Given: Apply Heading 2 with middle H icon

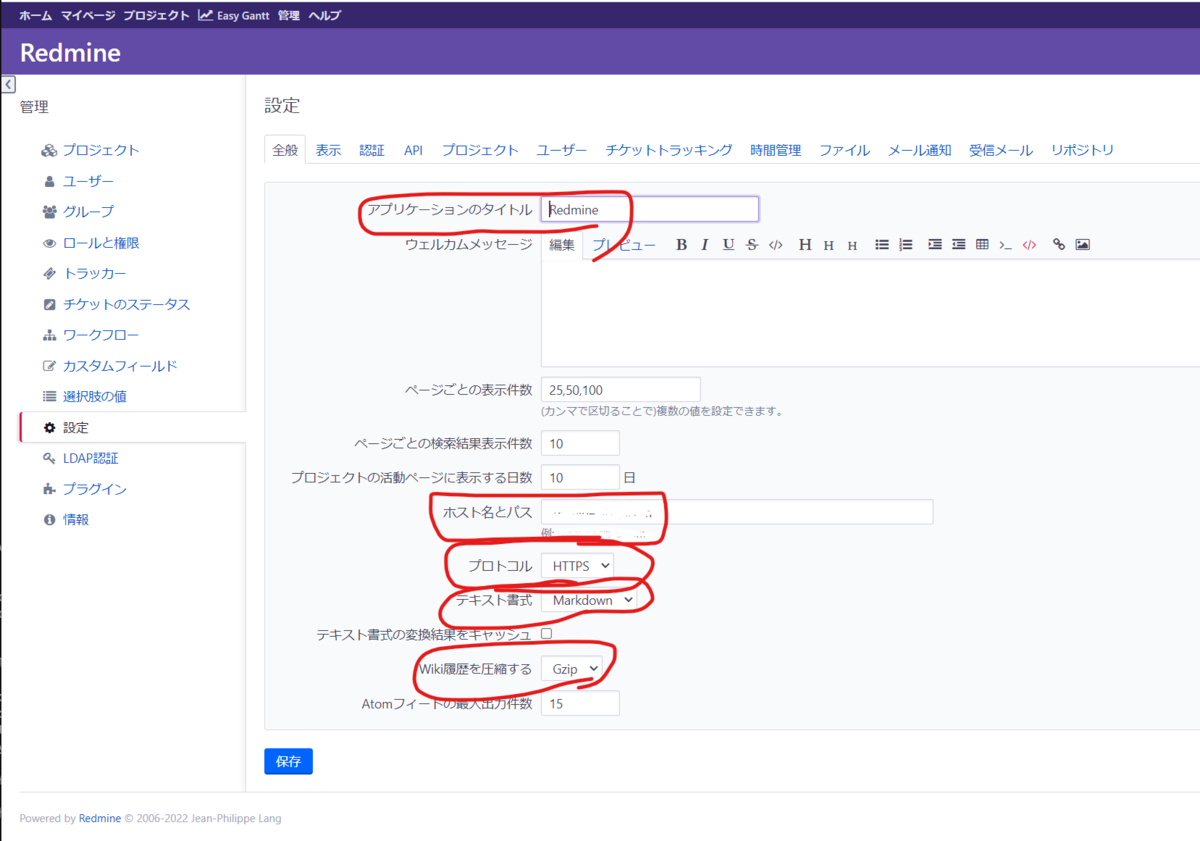Looking at the screenshot, I should point(829,245).
